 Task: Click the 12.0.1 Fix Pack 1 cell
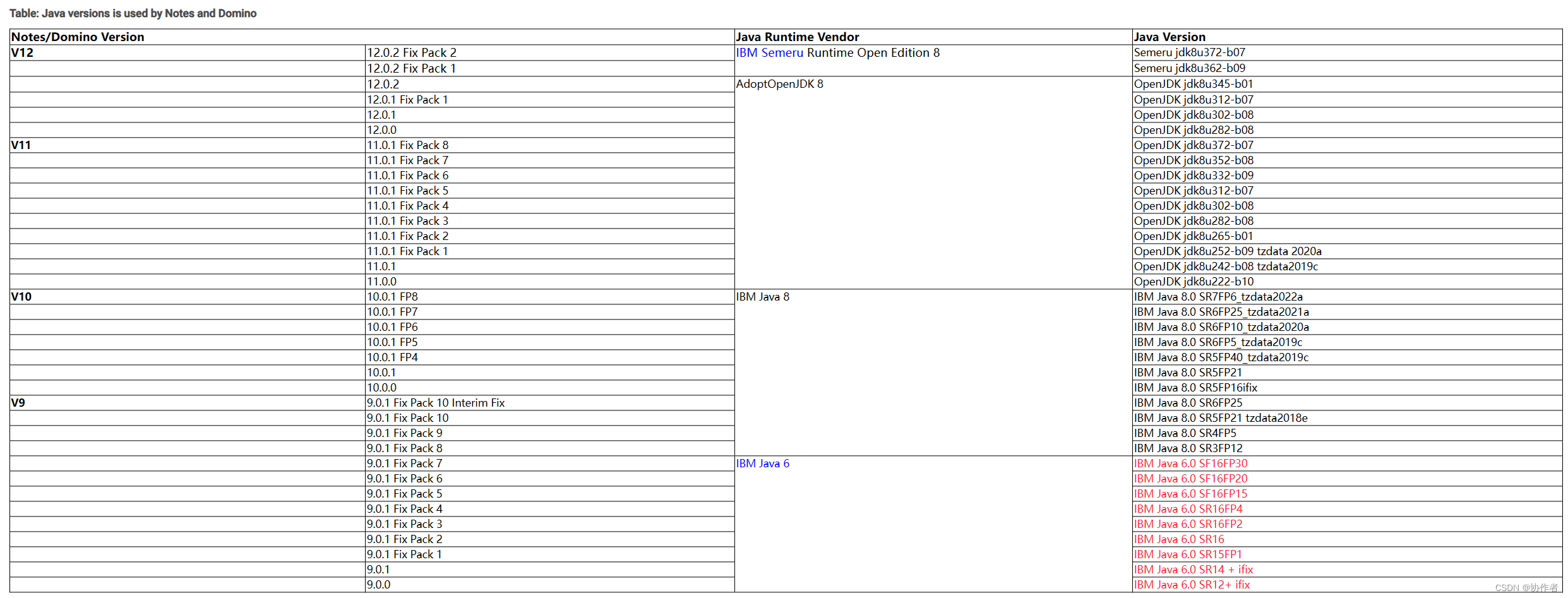pyautogui.click(x=550, y=100)
